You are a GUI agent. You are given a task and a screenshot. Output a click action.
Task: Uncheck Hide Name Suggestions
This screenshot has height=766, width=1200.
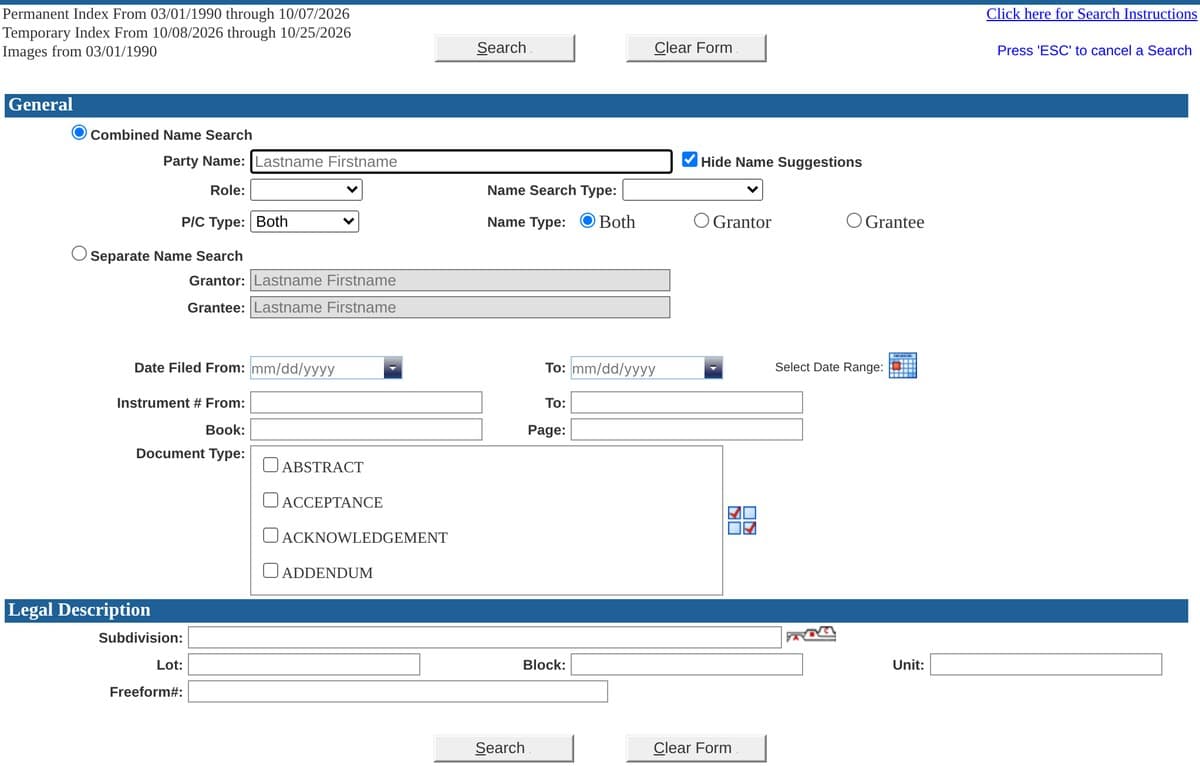(690, 160)
